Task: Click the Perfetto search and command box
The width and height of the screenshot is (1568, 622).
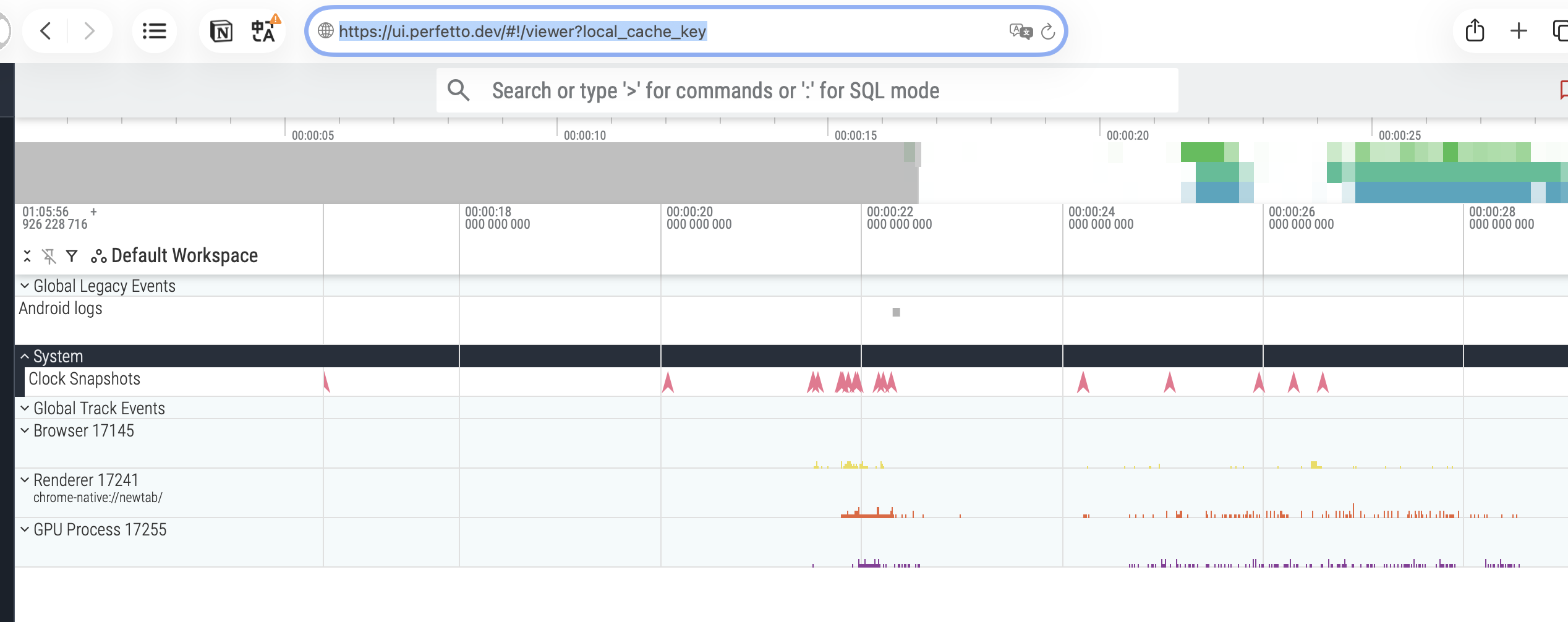Action: point(807,91)
